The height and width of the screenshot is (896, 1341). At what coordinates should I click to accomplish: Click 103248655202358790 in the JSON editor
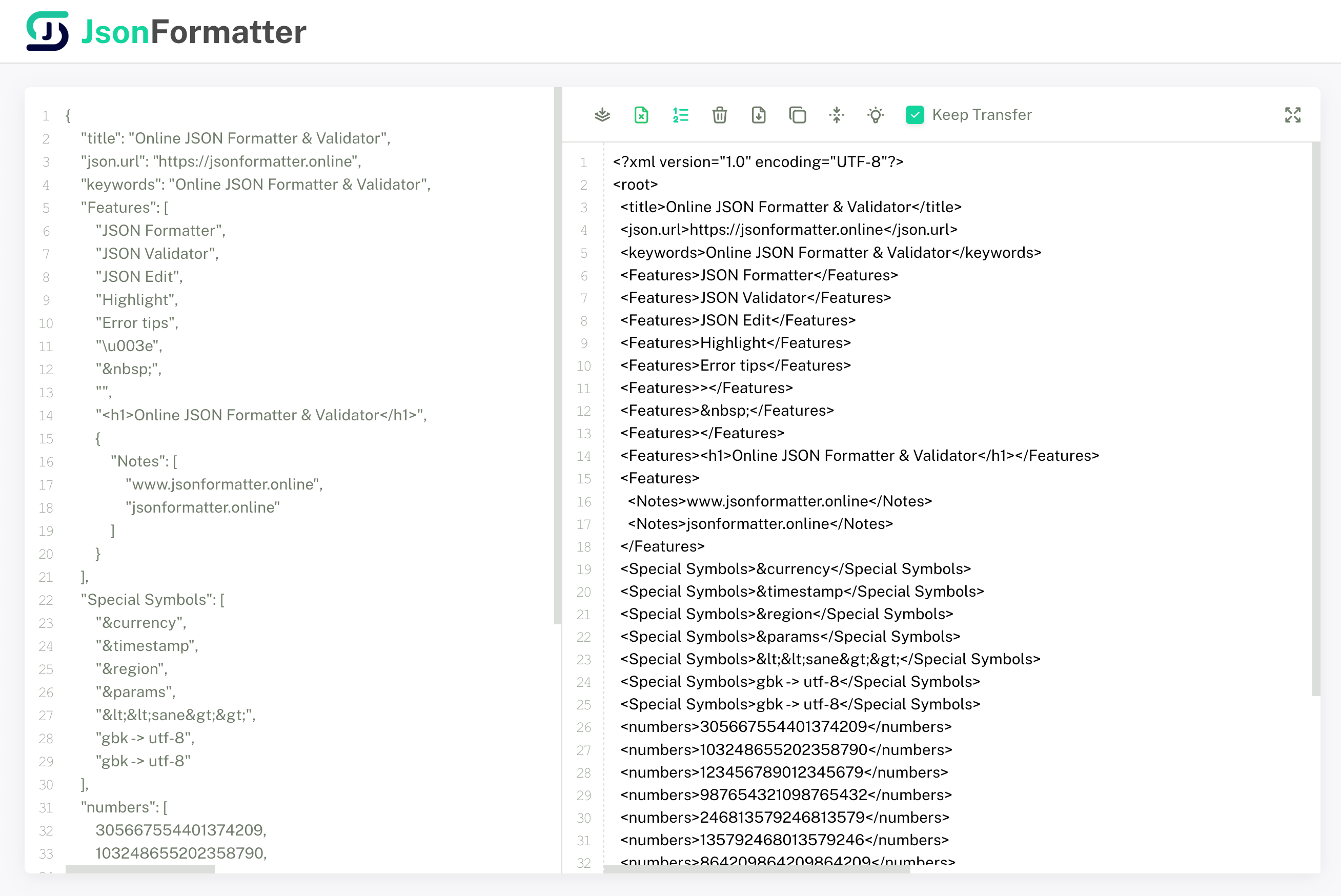coord(181,853)
